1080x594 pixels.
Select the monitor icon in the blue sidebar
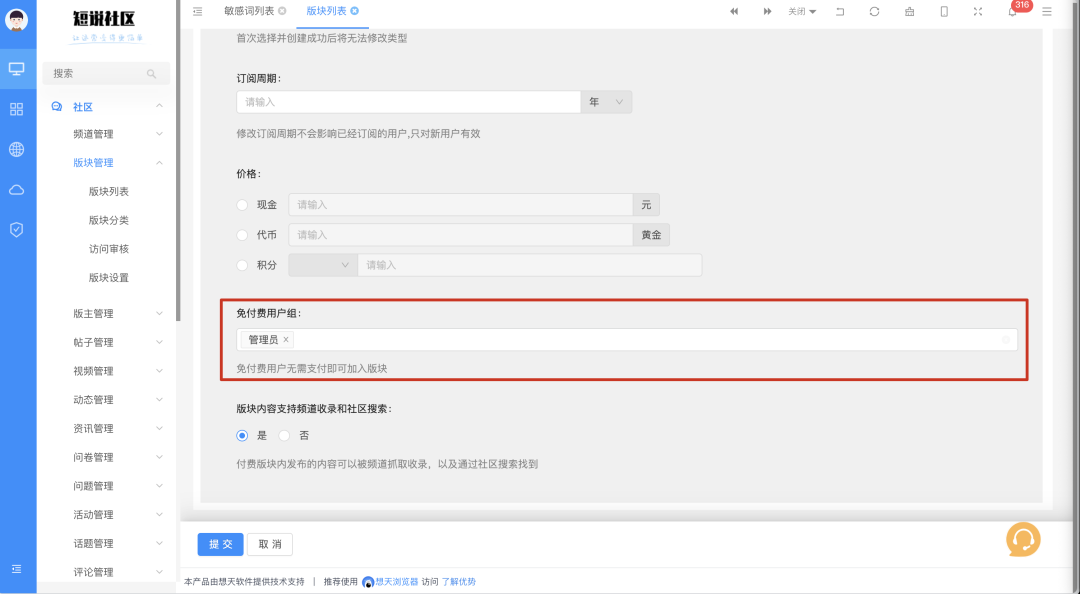(16, 68)
